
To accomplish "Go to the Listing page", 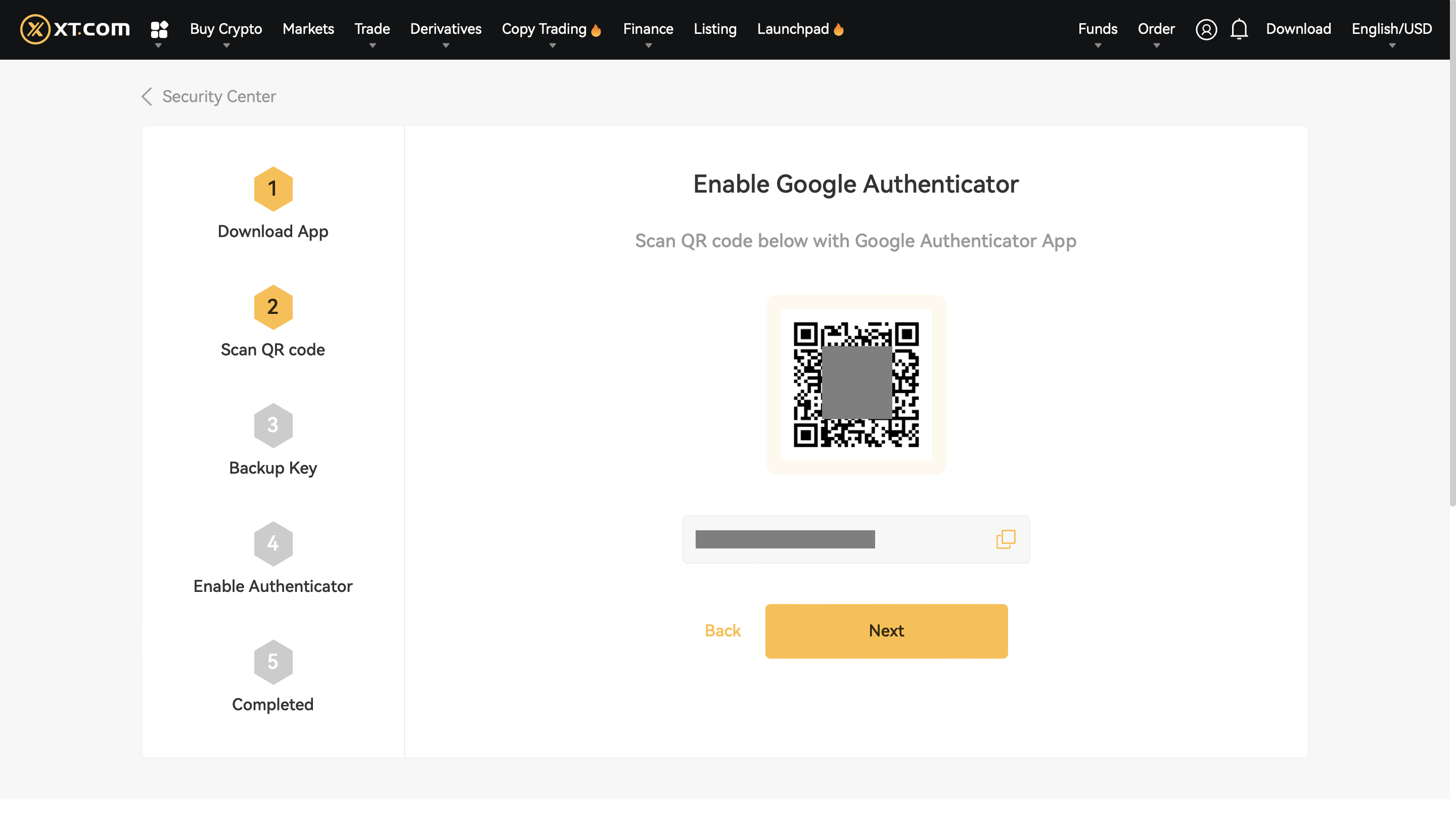I will pyautogui.click(x=715, y=29).
